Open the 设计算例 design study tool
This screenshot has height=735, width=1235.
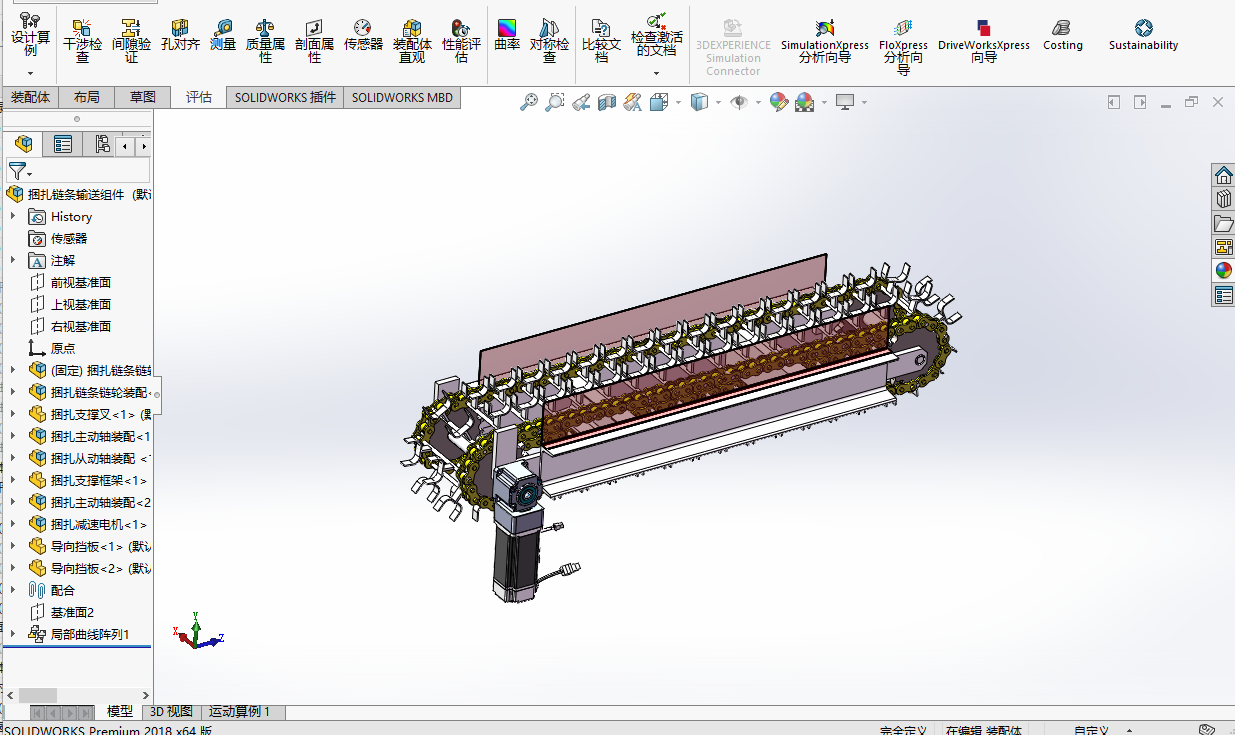tap(30, 35)
